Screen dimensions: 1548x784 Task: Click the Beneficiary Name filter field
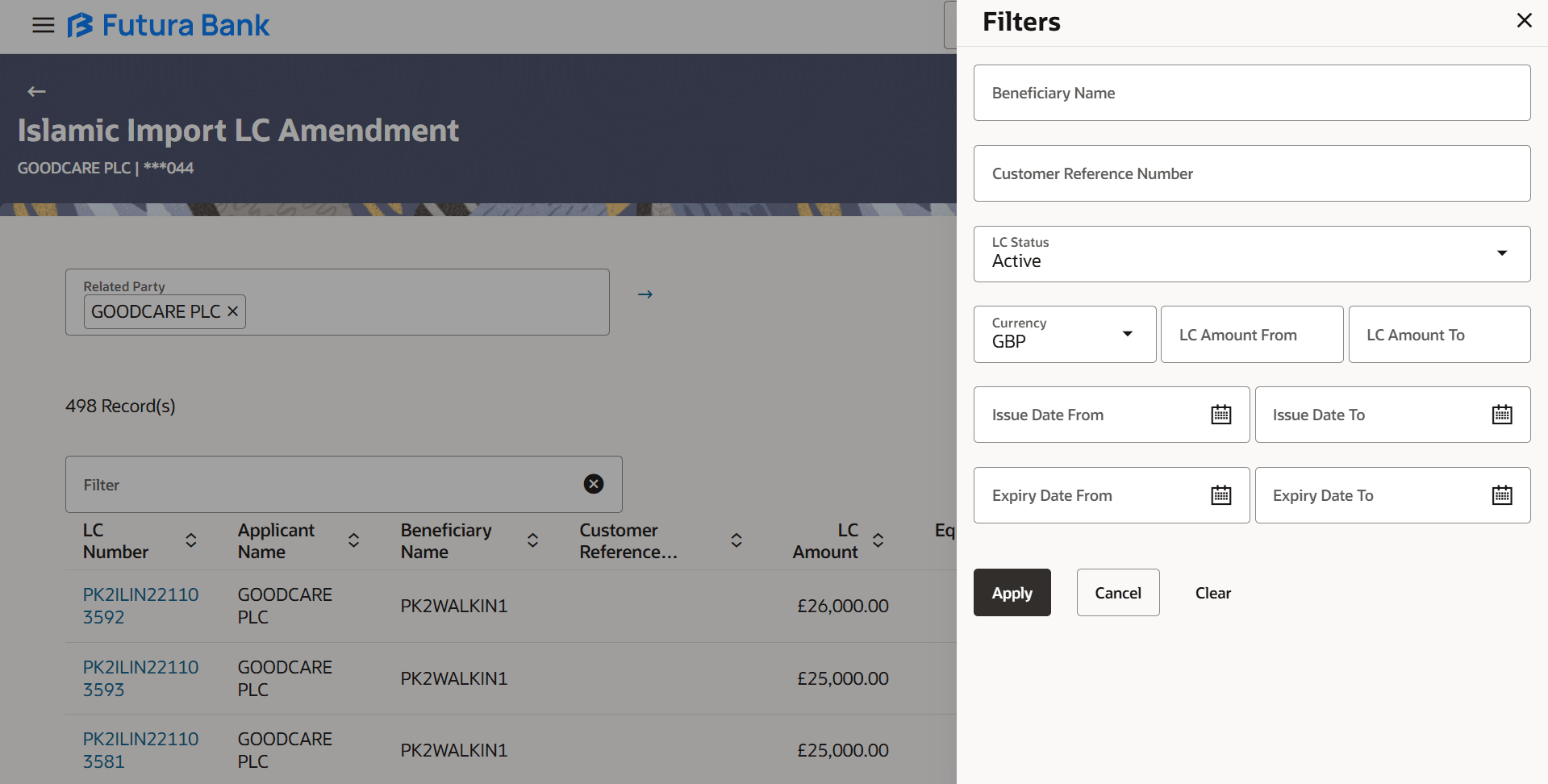[1252, 93]
